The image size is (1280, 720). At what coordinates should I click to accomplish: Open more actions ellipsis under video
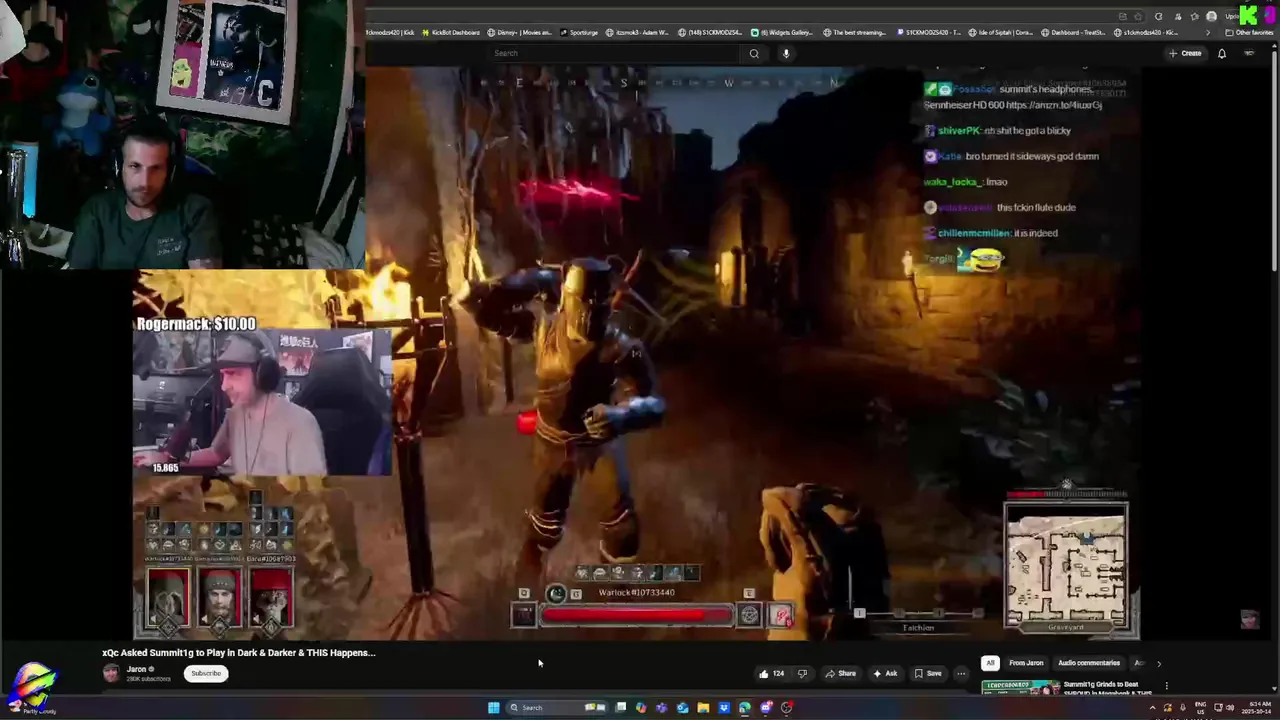(x=961, y=673)
